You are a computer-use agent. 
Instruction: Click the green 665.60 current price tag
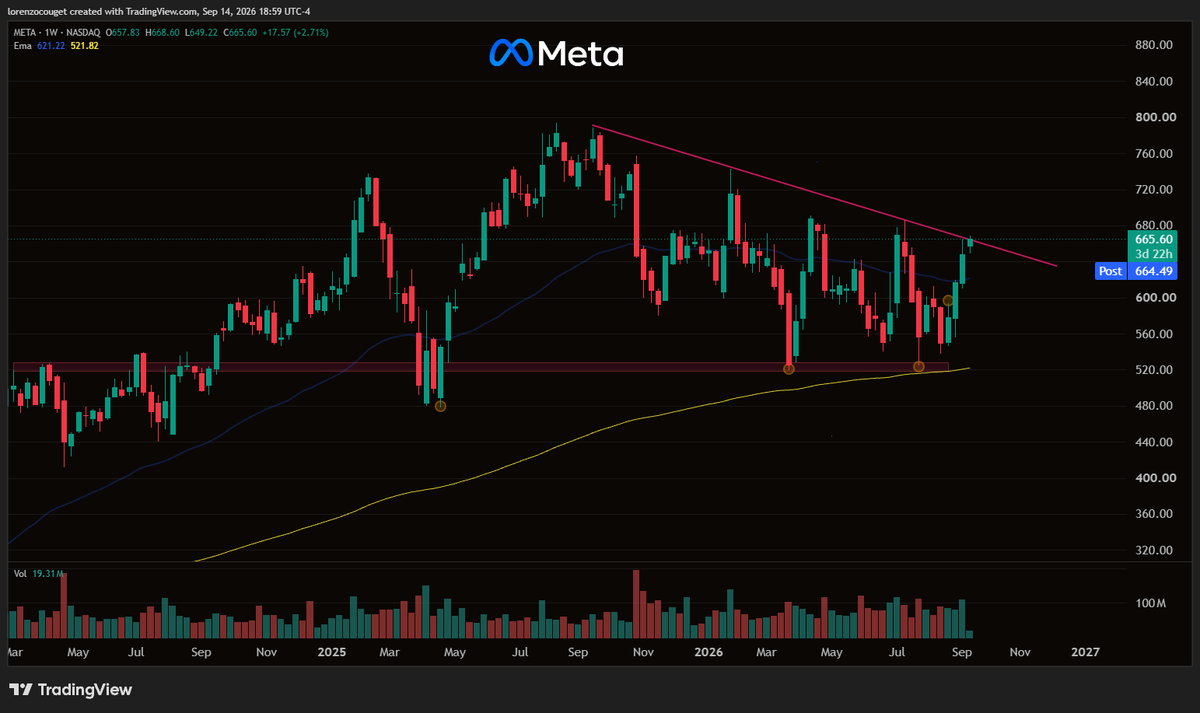(x=1154, y=240)
